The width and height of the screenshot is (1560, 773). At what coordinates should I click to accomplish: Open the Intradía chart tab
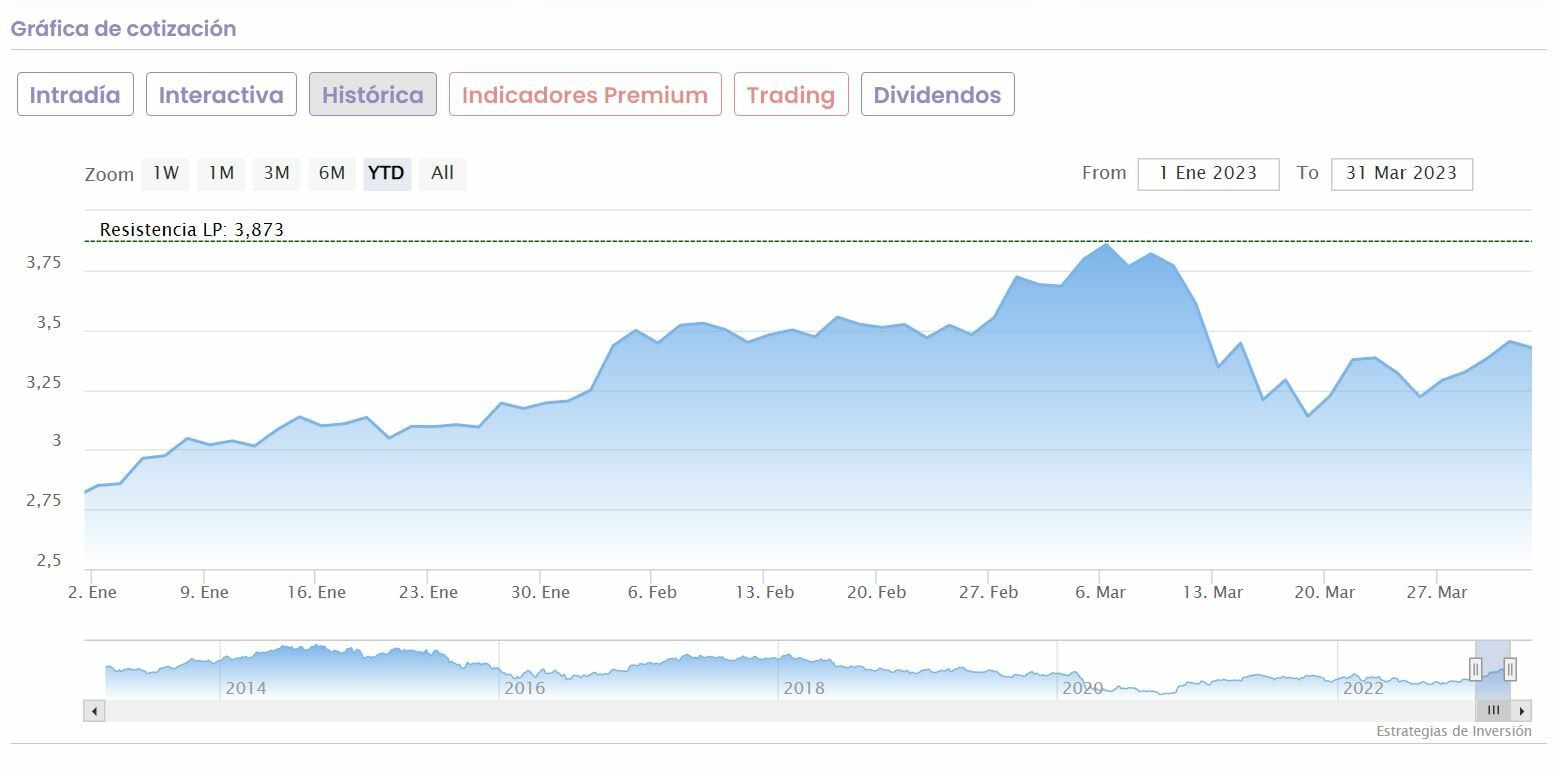click(x=75, y=95)
